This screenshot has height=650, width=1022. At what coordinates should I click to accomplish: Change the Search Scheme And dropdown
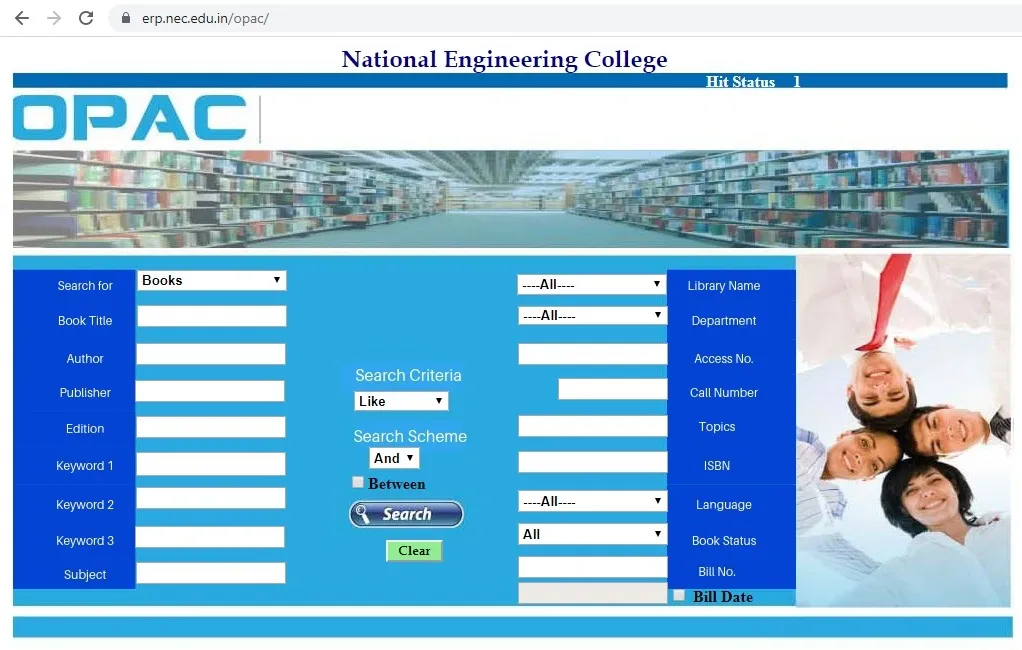click(394, 458)
